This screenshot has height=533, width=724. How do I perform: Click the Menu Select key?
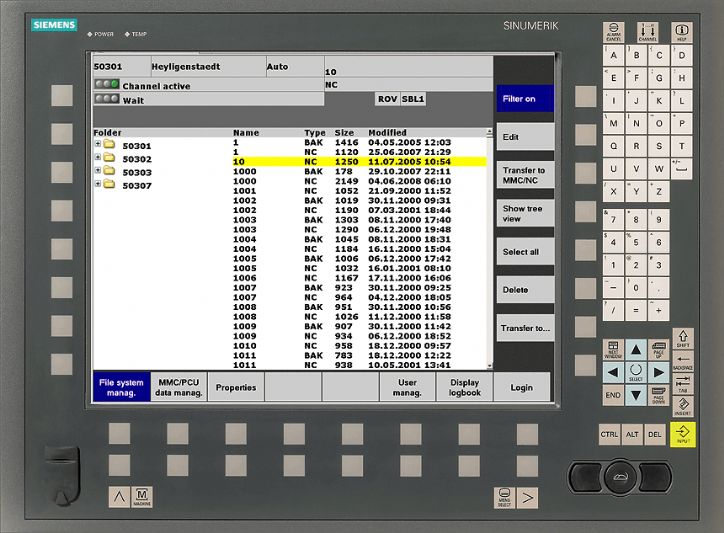tap(505, 498)
